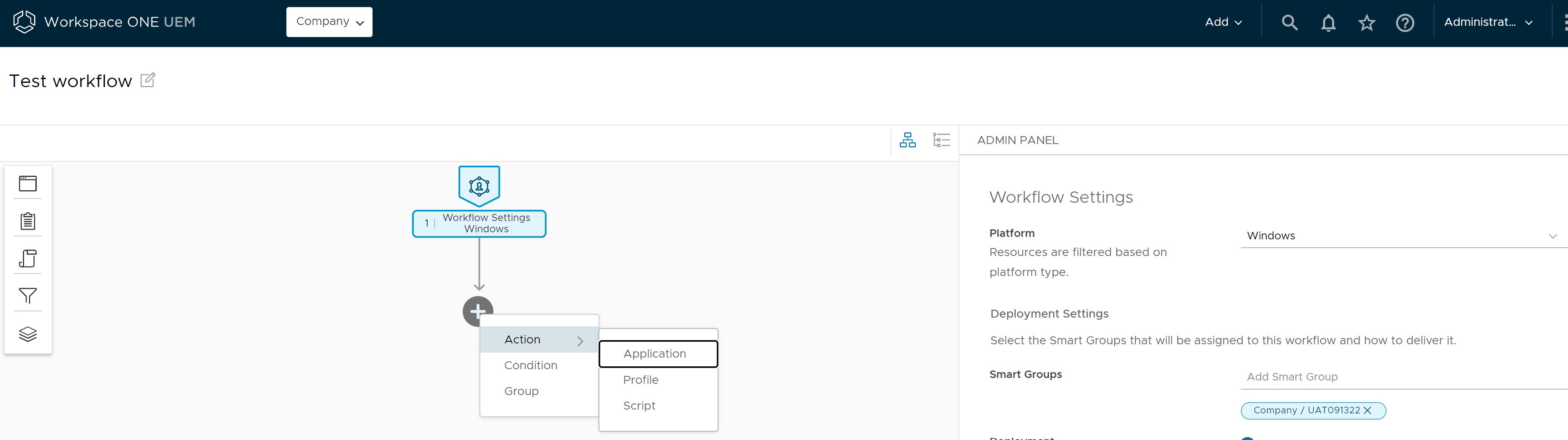Click the Add Smart Group input field
The height and width of the screenshot is (440, 1568).
point(1404,377)
